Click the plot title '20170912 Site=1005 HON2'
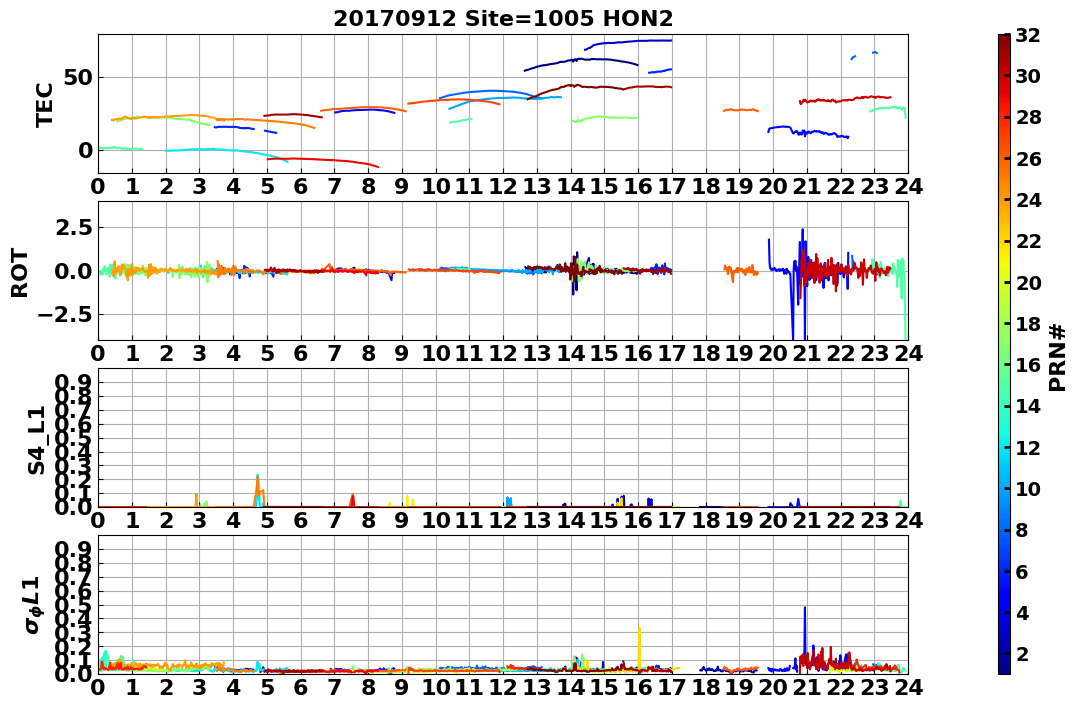 503,19
